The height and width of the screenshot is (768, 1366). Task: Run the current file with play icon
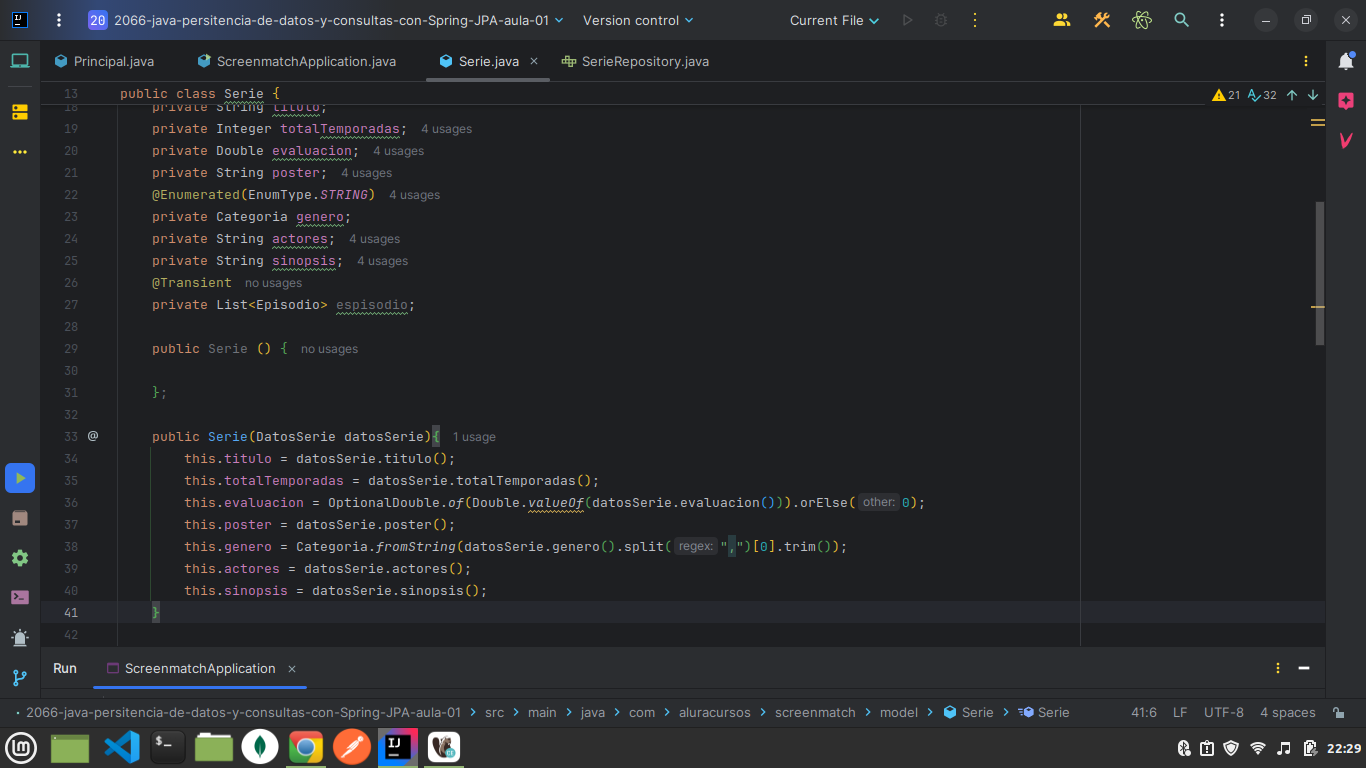(x=907, y=20)
